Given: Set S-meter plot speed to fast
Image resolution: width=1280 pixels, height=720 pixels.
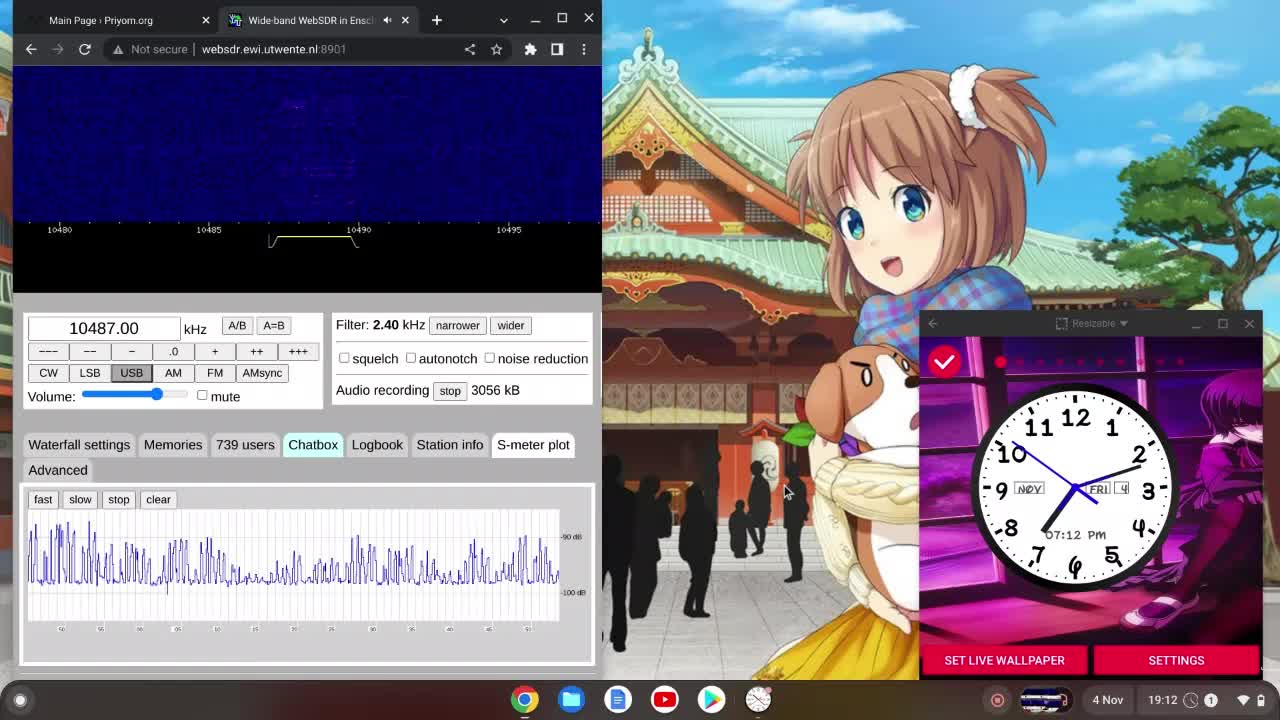Looking at the screenshot, I should click(x=43, y=500).
